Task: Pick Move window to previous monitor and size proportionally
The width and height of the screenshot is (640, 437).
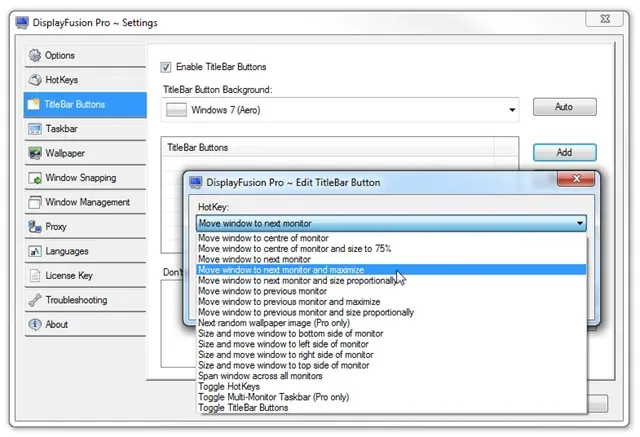Action: [x=391, y=312]
